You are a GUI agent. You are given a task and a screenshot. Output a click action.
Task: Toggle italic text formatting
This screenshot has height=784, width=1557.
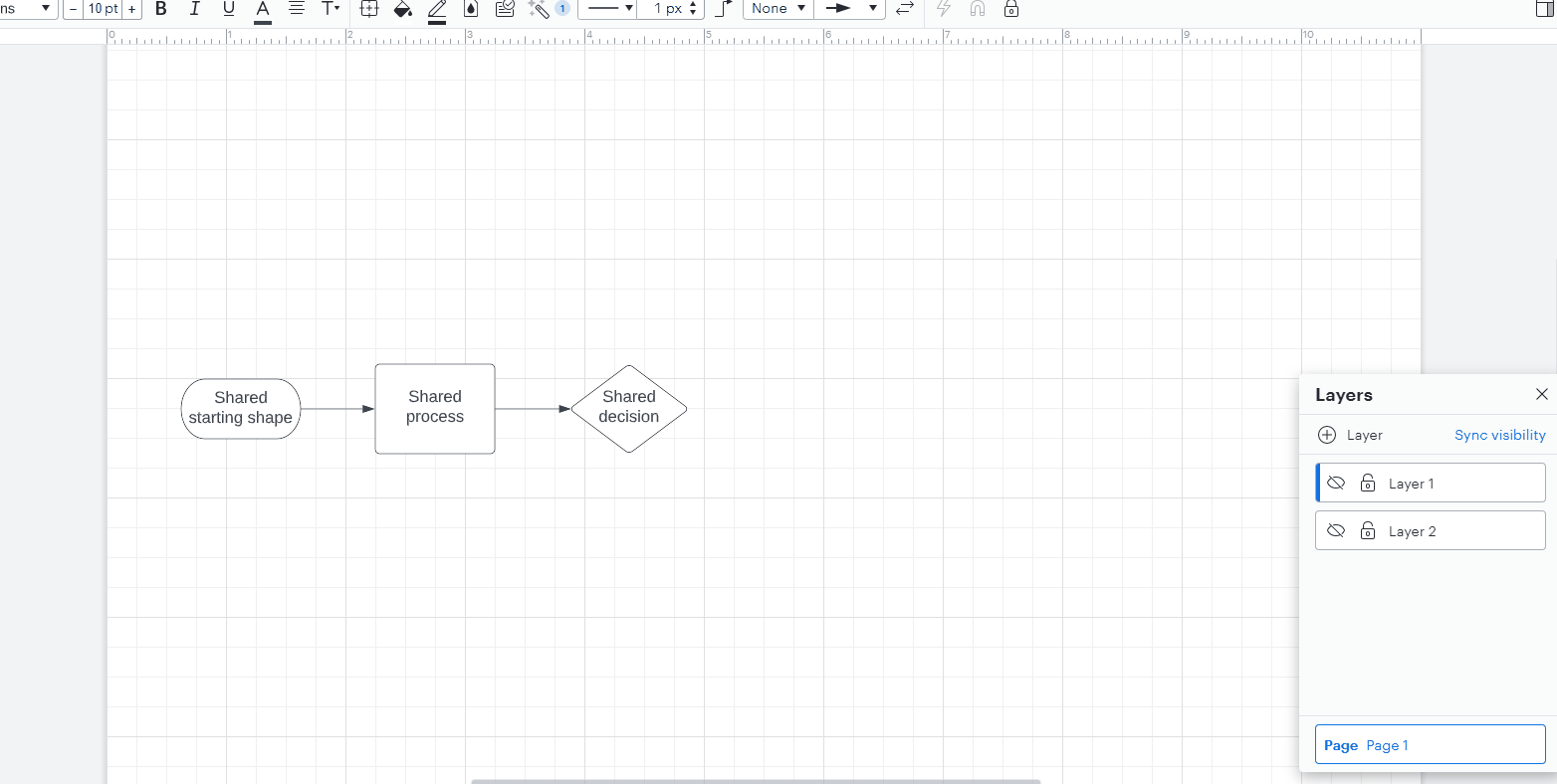[x=194, y=9]
